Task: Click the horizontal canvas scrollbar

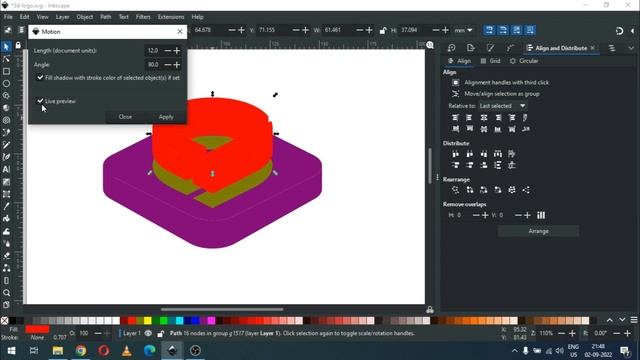Action: click(222, 309)
